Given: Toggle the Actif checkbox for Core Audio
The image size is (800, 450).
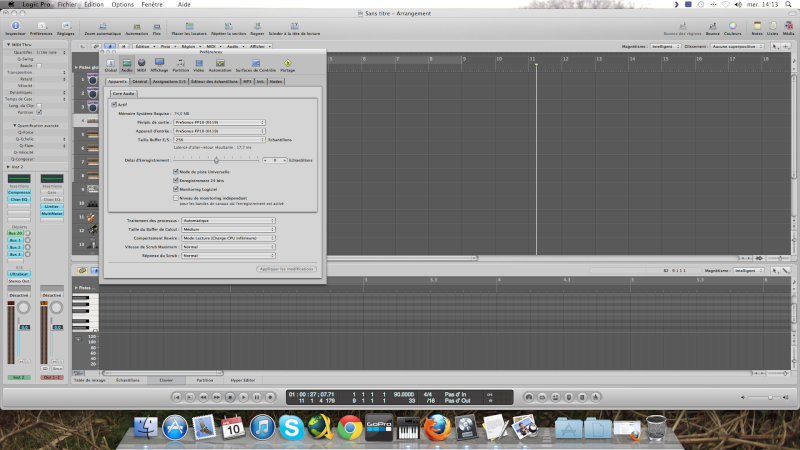Looking at the screenshot, I should click(113, 104).
